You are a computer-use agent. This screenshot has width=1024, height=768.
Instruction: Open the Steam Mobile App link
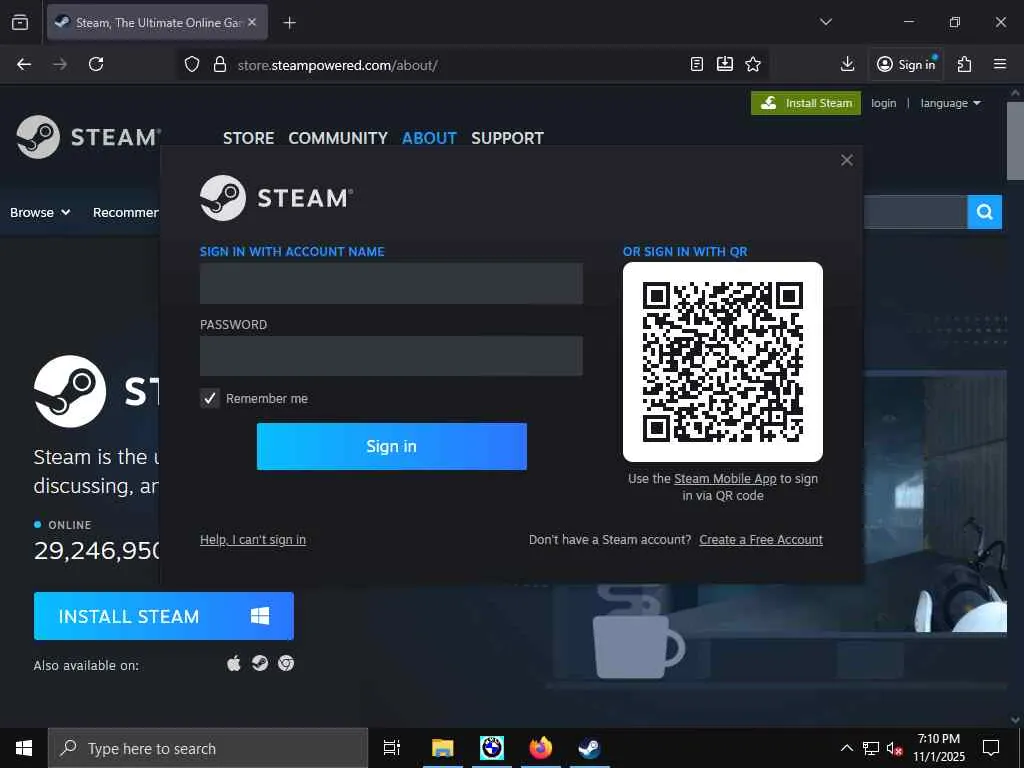coord(725,479)
